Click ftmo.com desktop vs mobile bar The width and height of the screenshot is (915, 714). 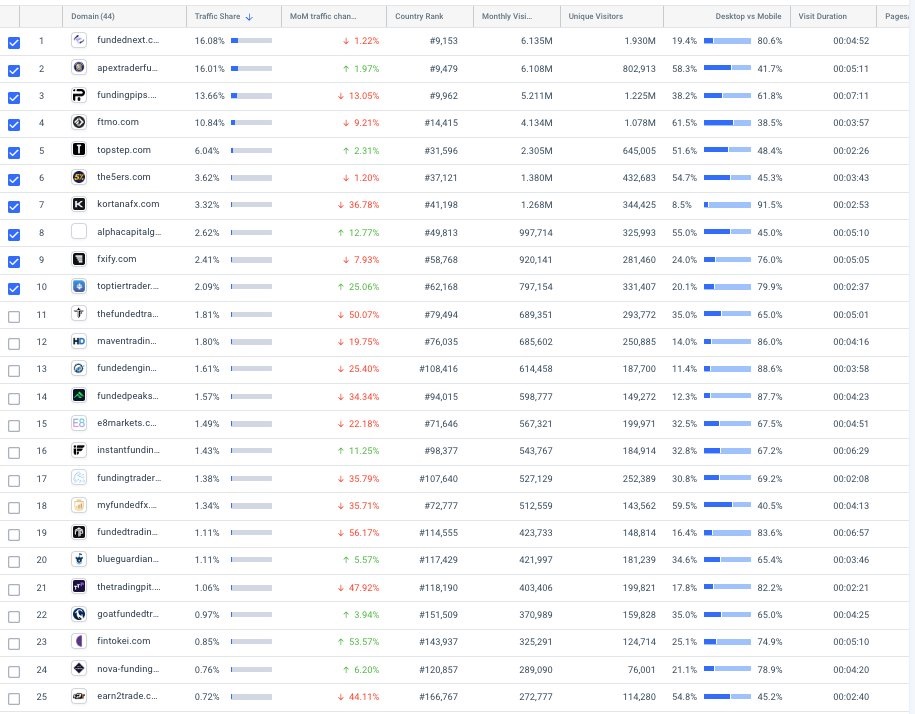click(727, 122)
